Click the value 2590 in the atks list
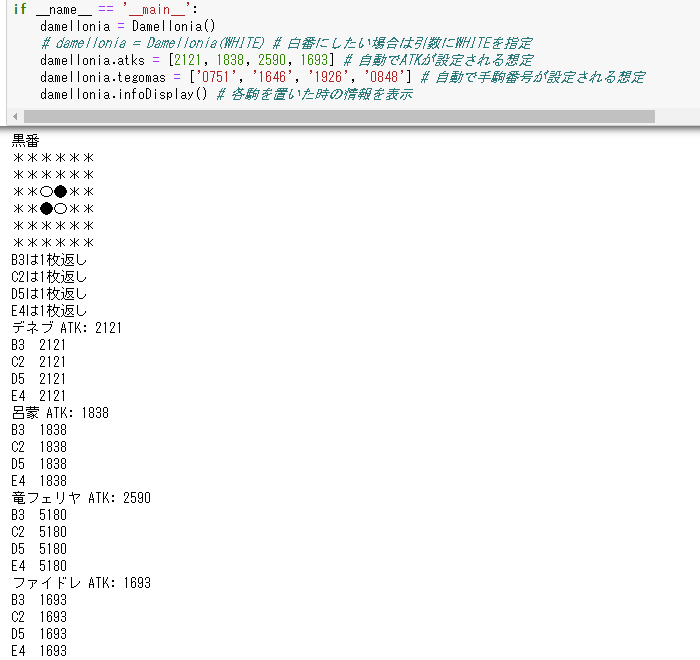 (272, 60)
